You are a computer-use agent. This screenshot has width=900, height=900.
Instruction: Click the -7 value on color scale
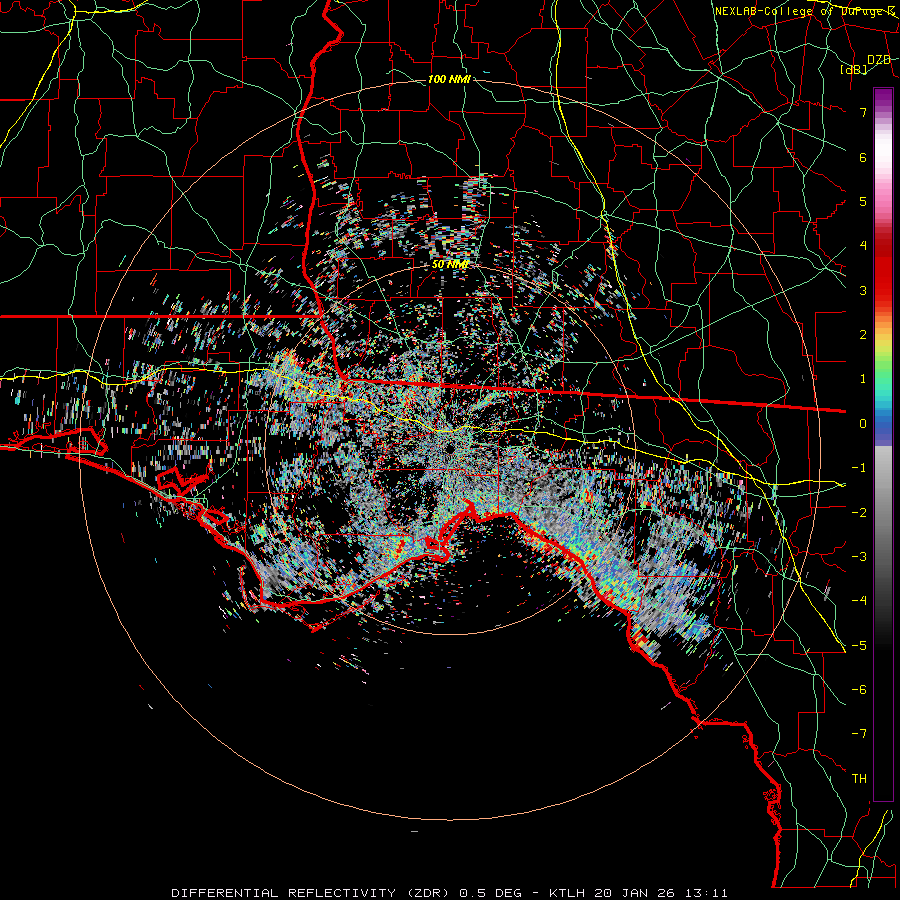coord(859,734)
